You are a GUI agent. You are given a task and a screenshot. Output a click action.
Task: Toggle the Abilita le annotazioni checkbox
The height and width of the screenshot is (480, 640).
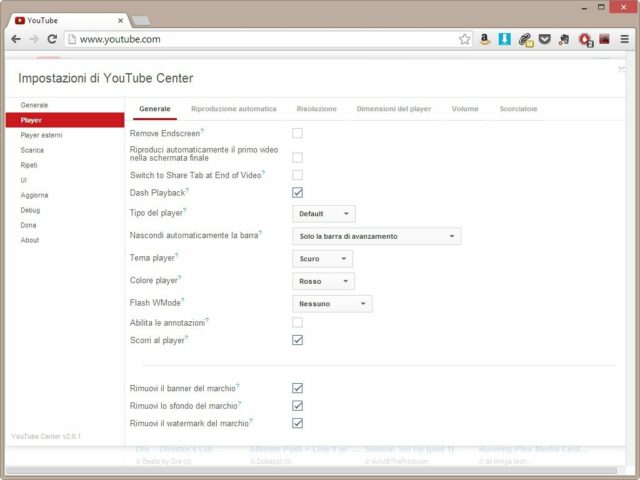[x=297, y=322]
